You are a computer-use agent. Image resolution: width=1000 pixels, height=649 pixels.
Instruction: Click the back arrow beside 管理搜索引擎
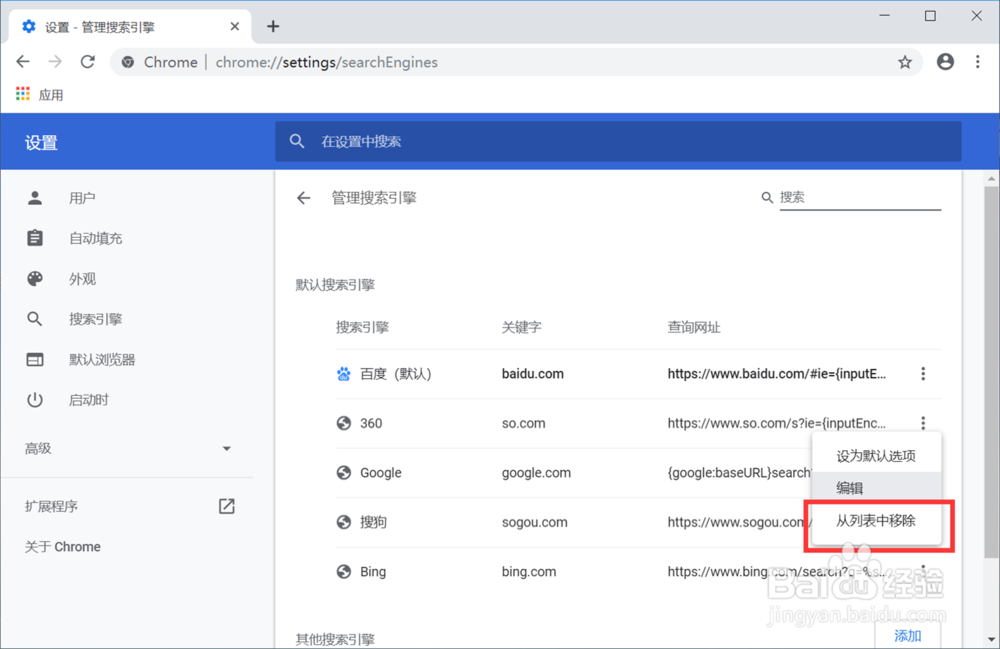pos(304,198)
